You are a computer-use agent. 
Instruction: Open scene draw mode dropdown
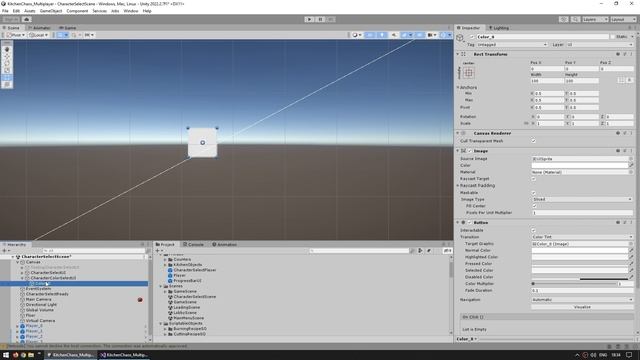pyautogui.click(x=357, y=35)
